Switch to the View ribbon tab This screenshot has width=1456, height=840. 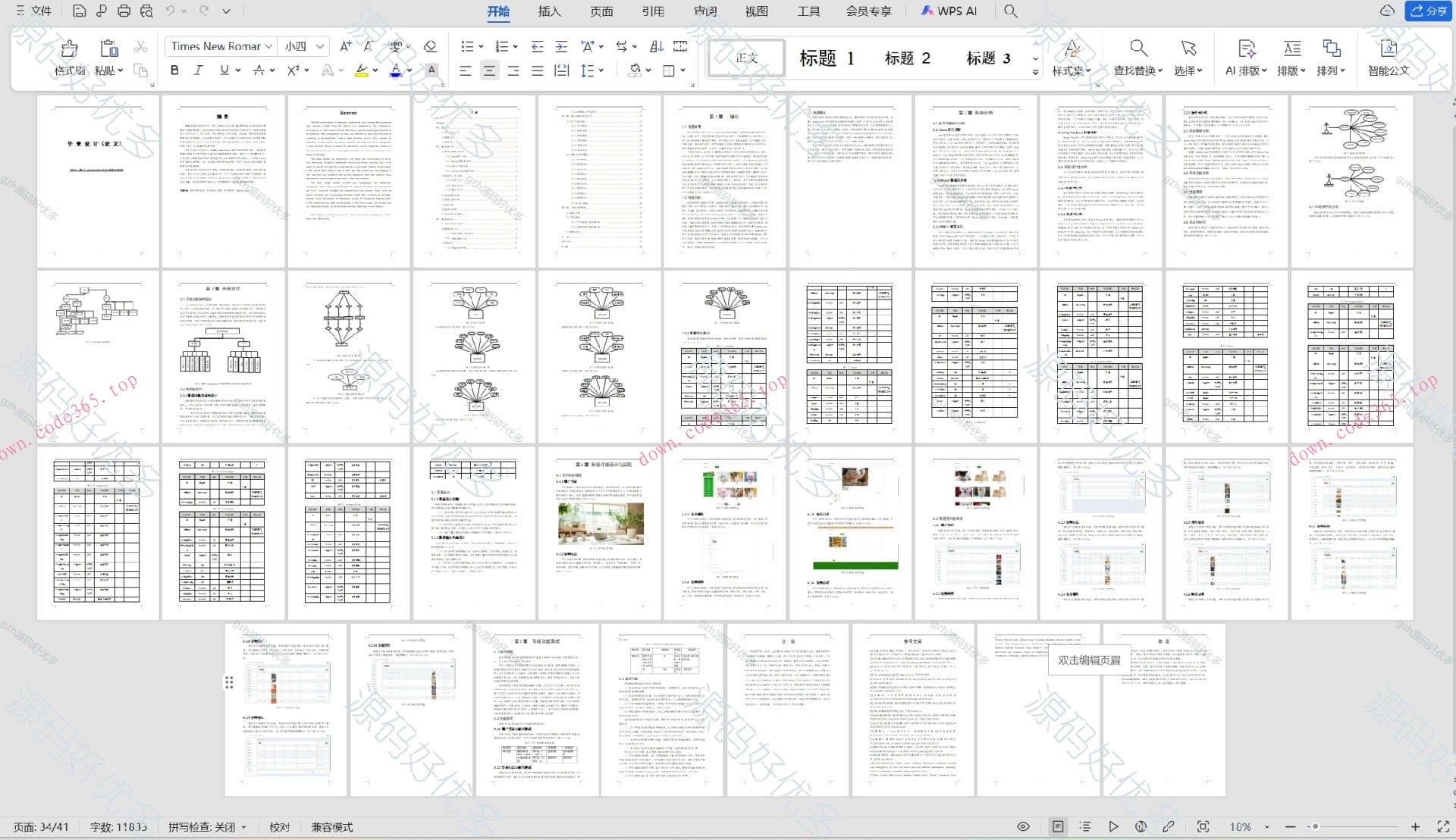coord(756,11)
